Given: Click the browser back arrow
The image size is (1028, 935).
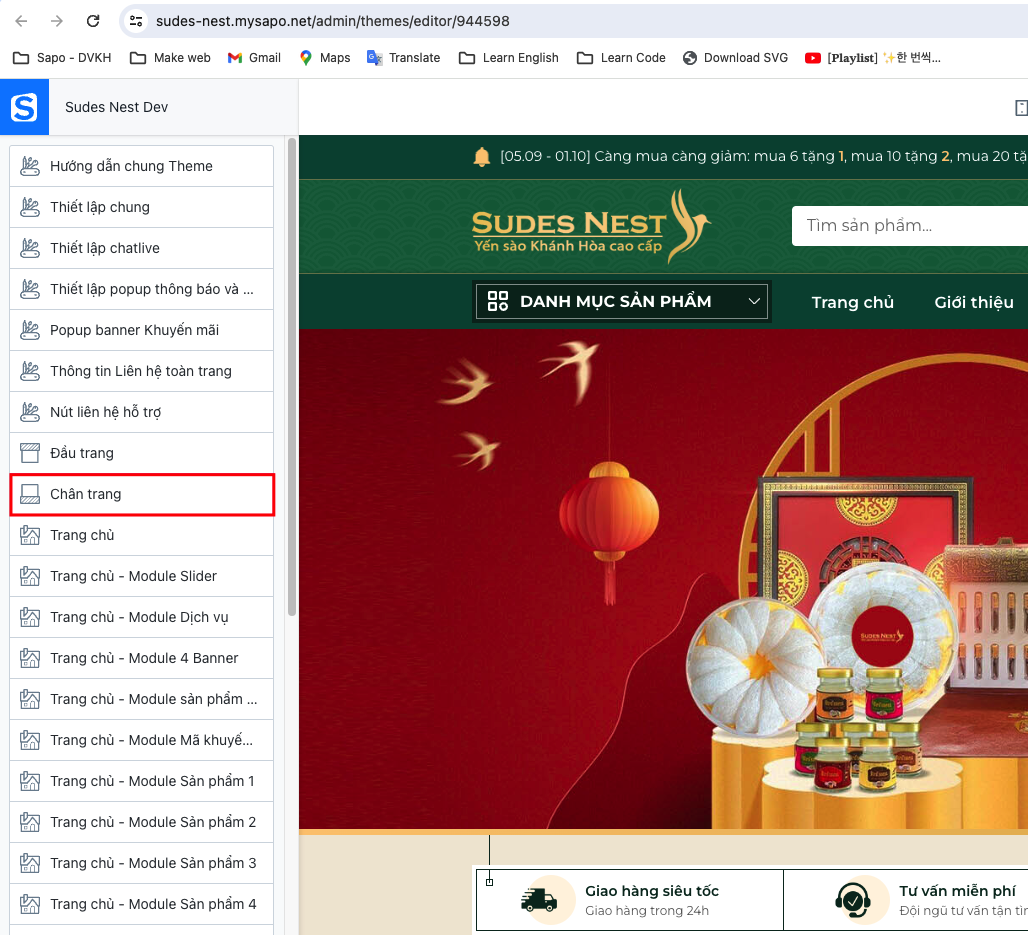Looking at the screenshot, I should click(21, 21).
